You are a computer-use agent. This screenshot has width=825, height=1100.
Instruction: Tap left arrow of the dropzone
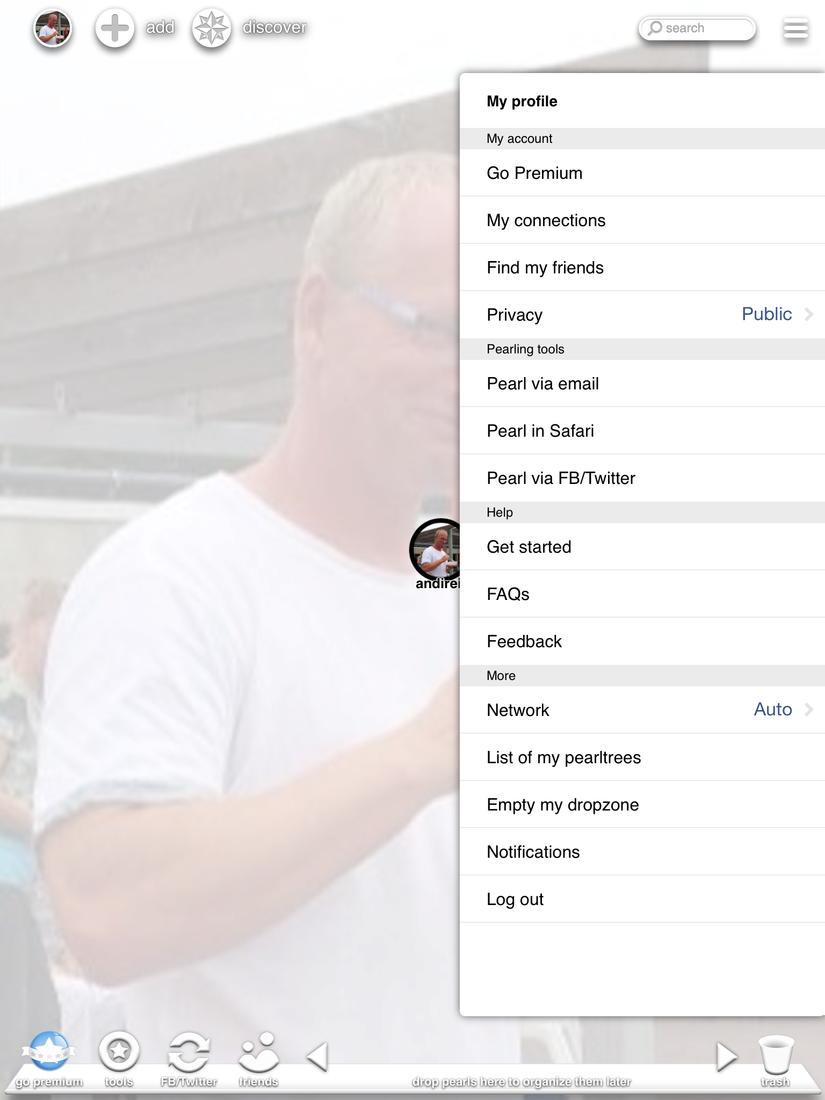tap(317, 1057)
